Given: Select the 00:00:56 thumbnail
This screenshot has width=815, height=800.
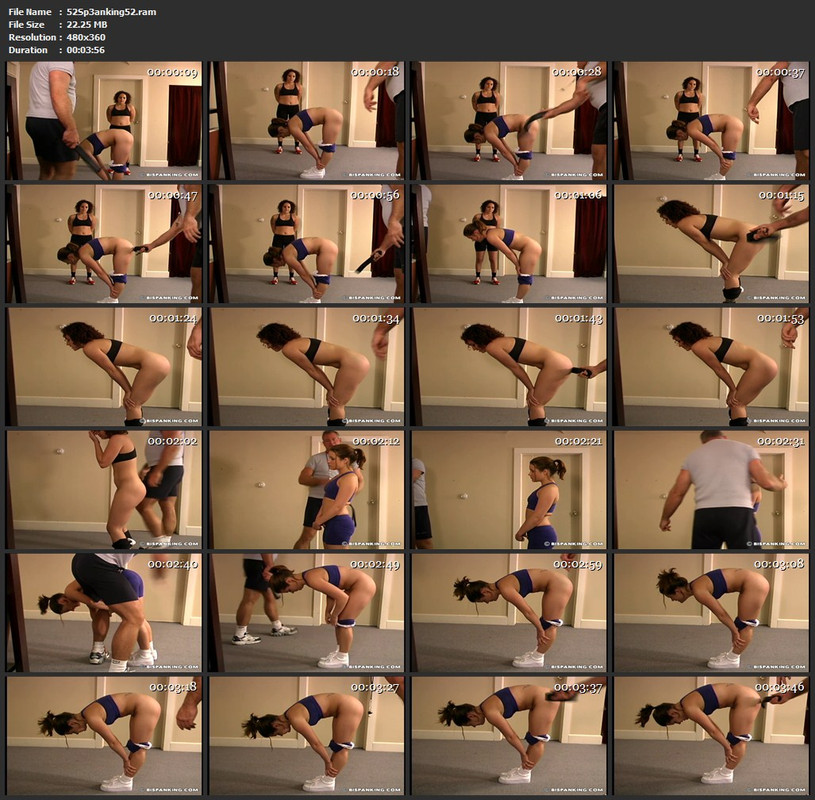Looking at the screenshot, I should (306, 244).
